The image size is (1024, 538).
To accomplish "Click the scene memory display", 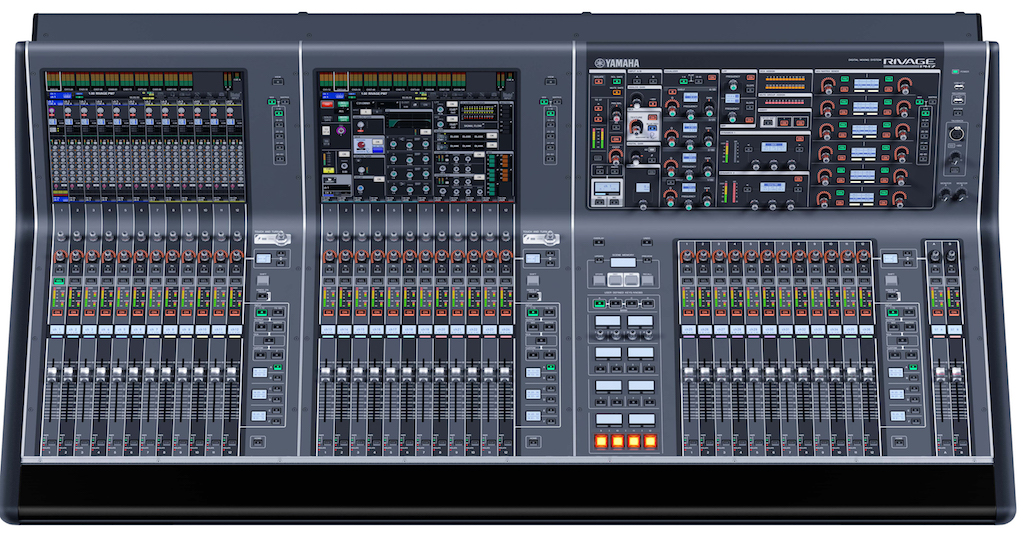I will [622, 262].
